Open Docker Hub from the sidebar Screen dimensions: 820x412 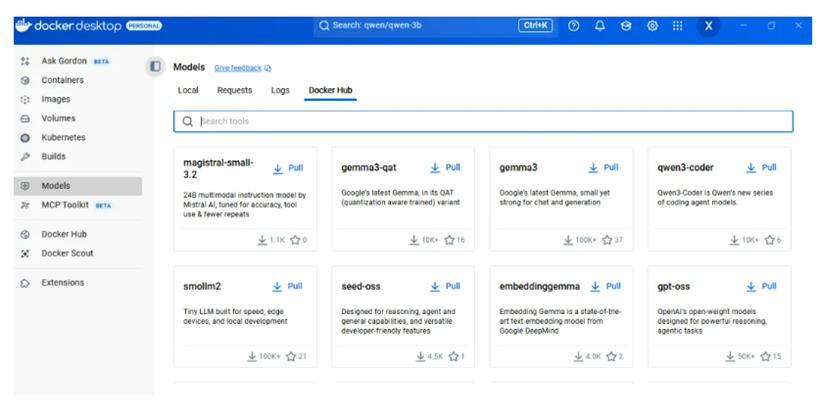[x=64, y=234]
